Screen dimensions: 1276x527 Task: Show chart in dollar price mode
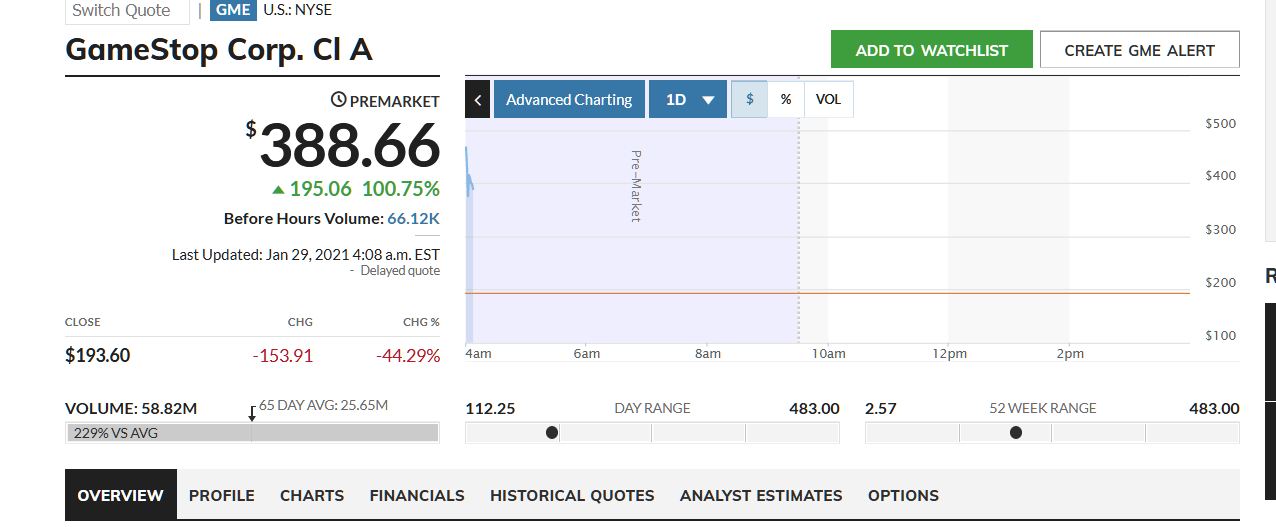coord(749,99)
